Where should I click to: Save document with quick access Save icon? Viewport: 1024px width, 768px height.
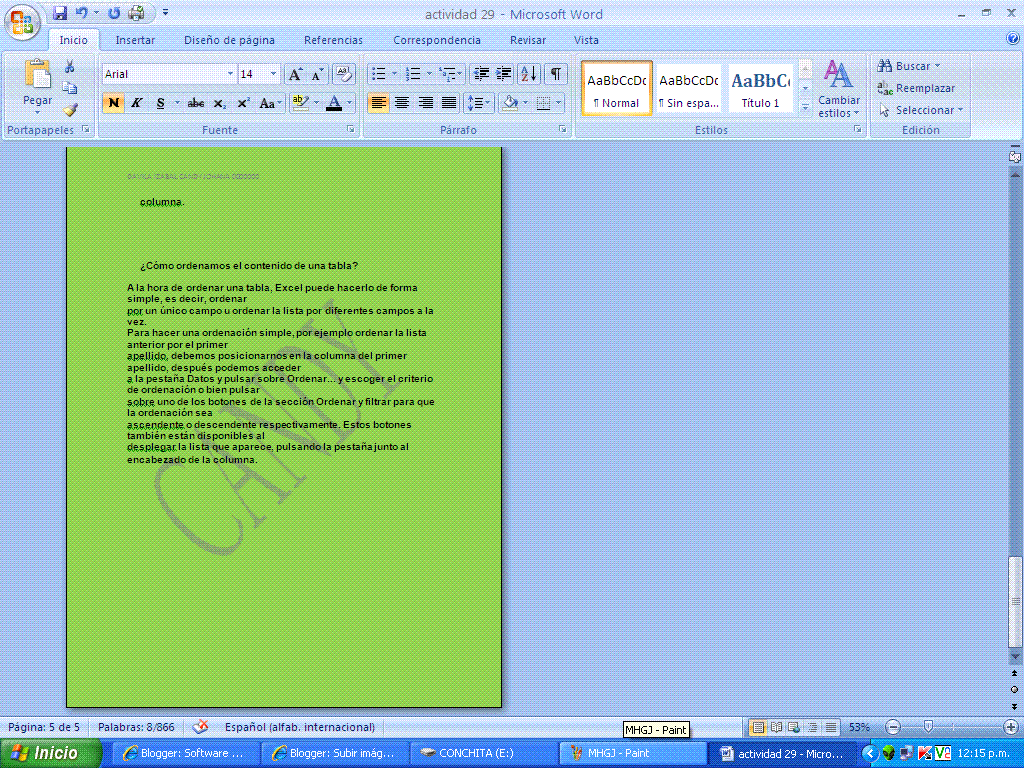coord(60,12)
